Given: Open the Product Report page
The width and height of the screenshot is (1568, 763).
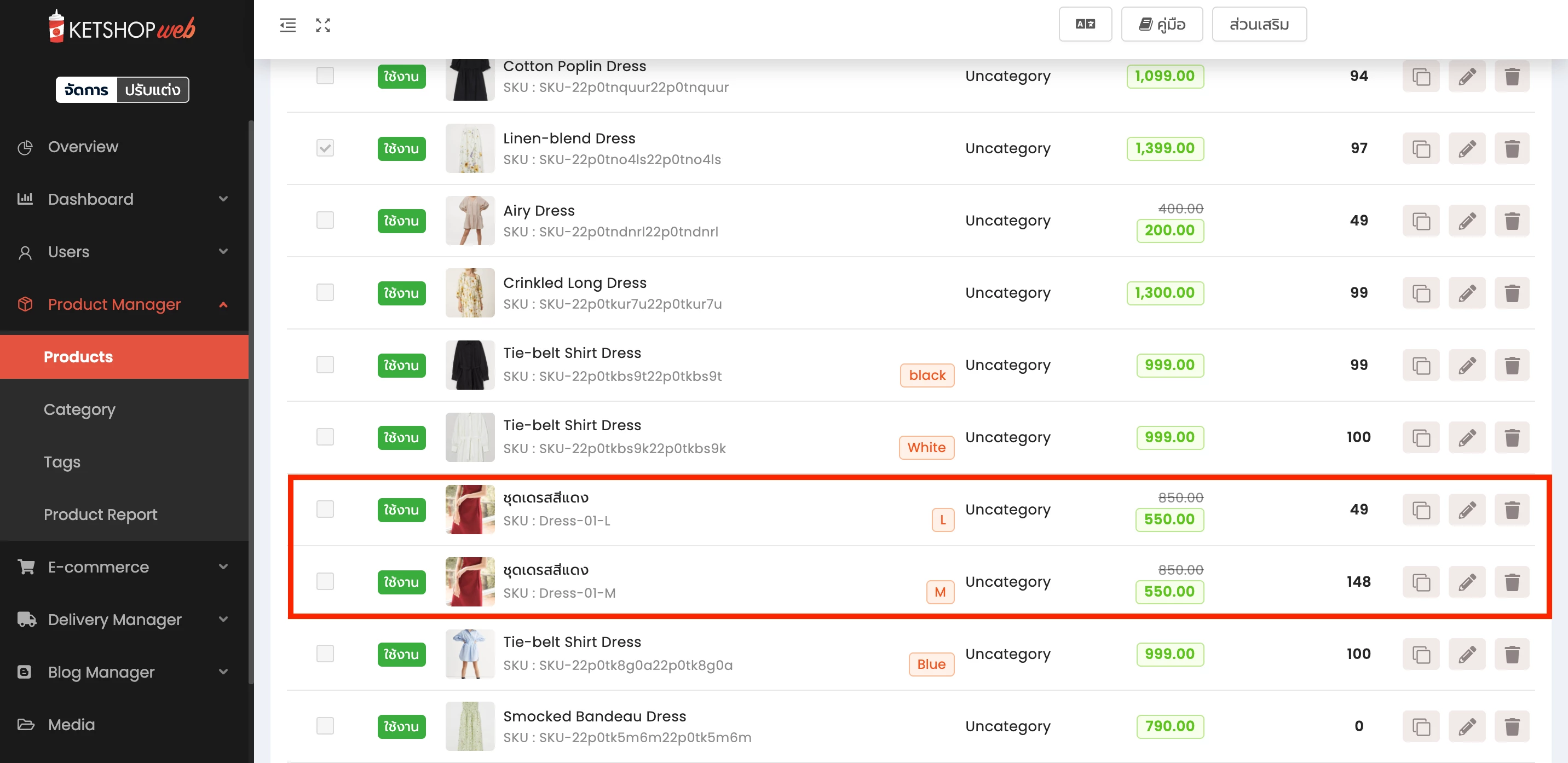Looking at the screenshot, I should pos(100,515).
